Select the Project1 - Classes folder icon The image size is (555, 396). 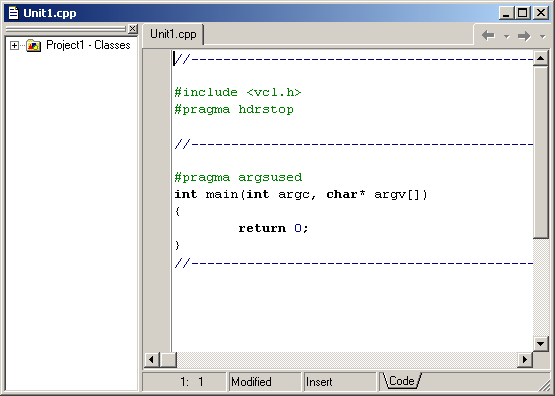(34, 45)
